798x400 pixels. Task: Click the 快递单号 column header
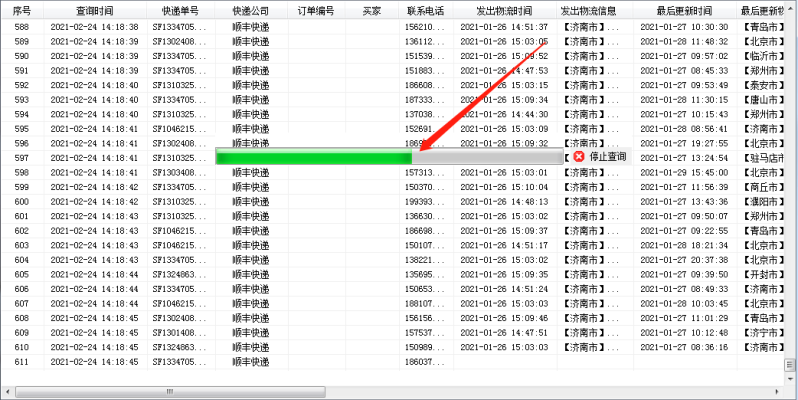click(x=180, y=11)
